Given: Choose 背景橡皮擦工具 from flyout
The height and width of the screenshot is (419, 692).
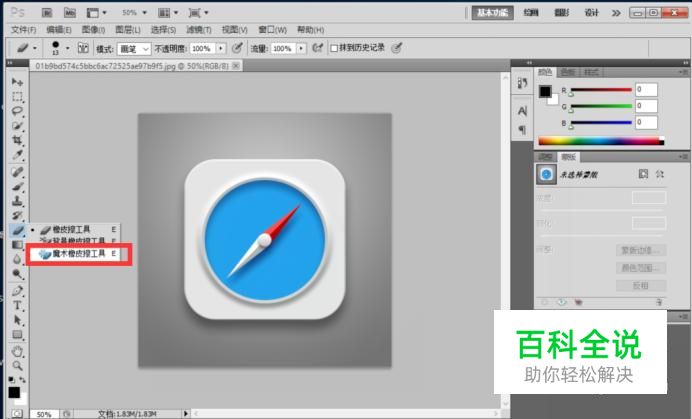Looking at the screenshot, I should pos(75,241).
